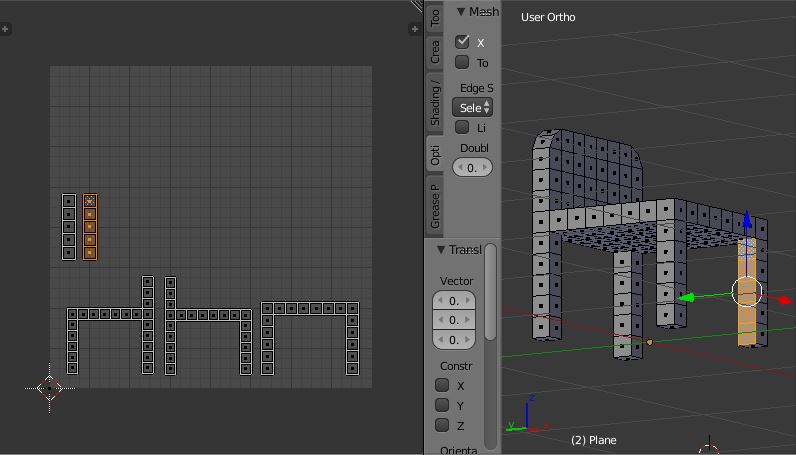Collapse the Translate operator panel

coord(441,250)
